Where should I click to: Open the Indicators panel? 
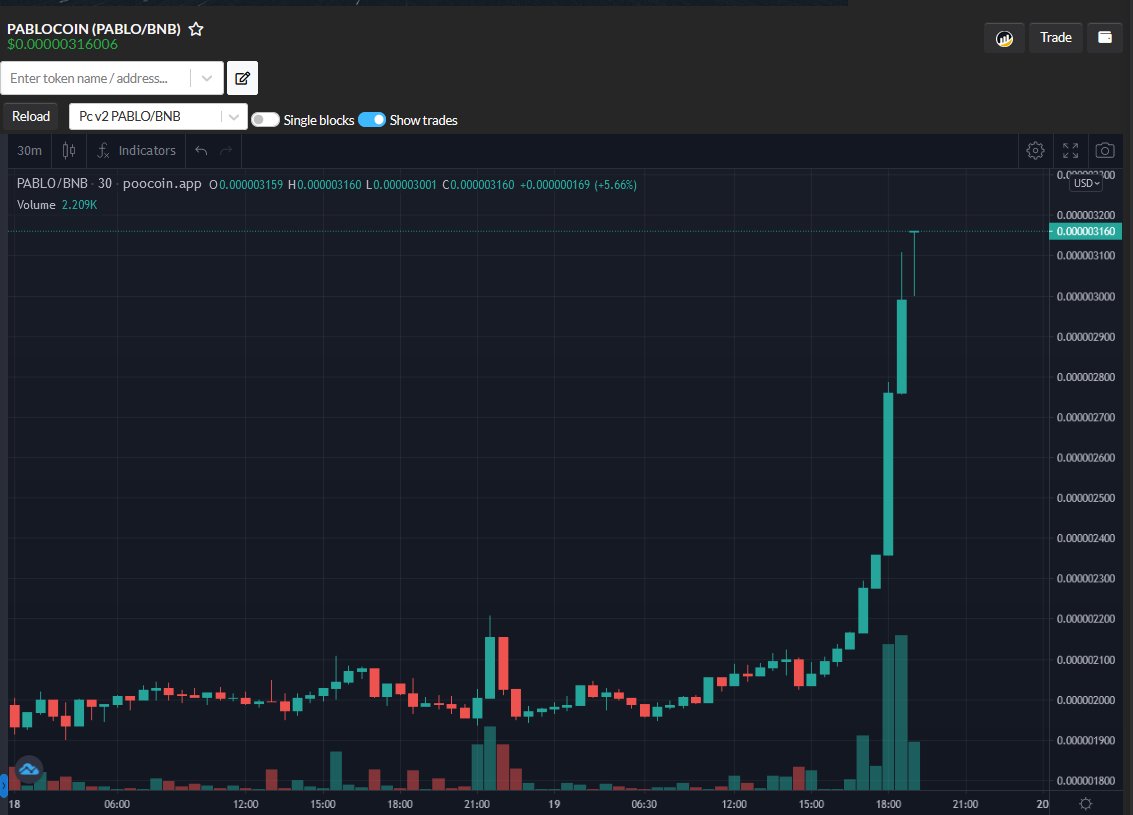[x=136, y=150]
